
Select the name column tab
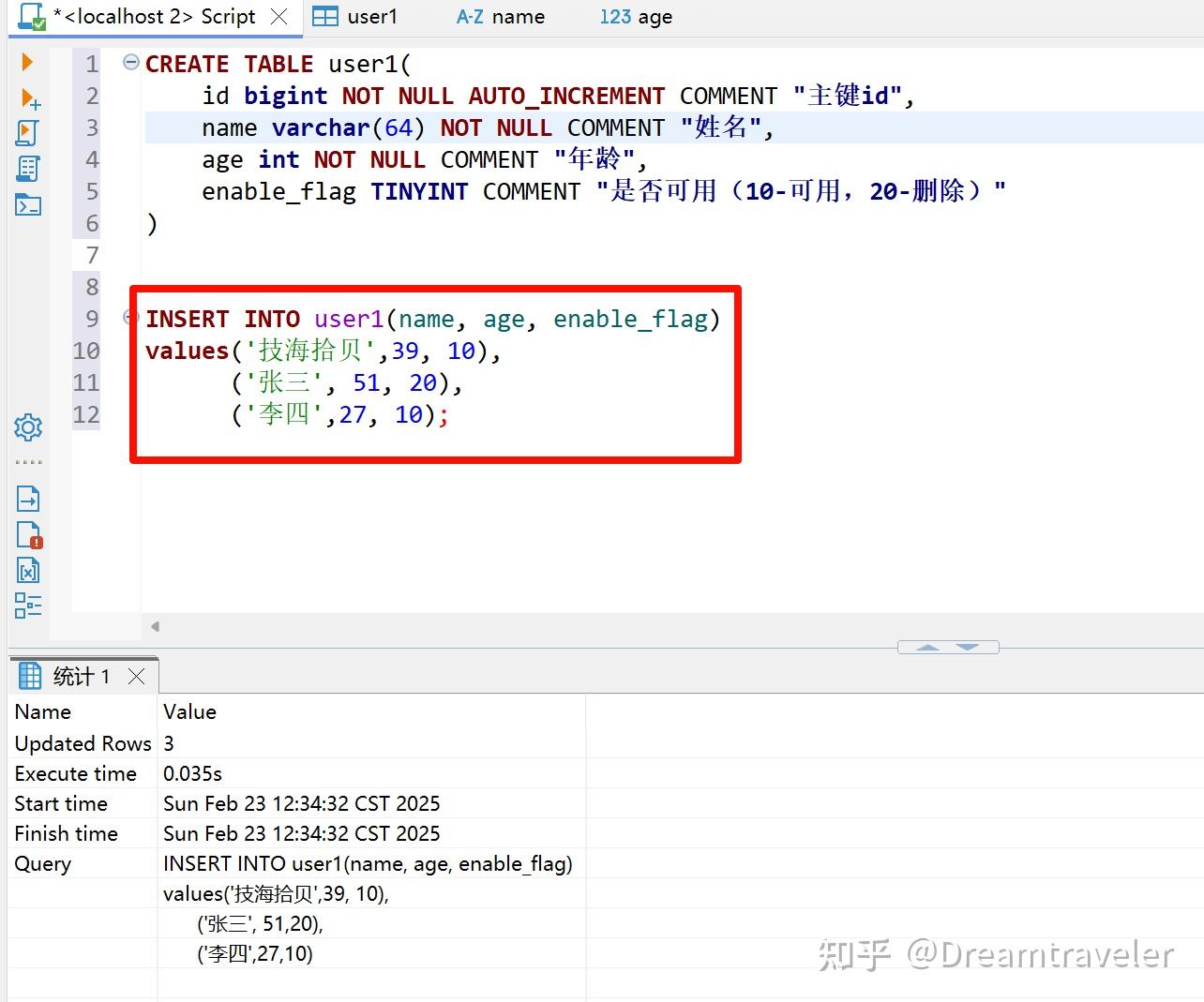[x=502, y=16]
